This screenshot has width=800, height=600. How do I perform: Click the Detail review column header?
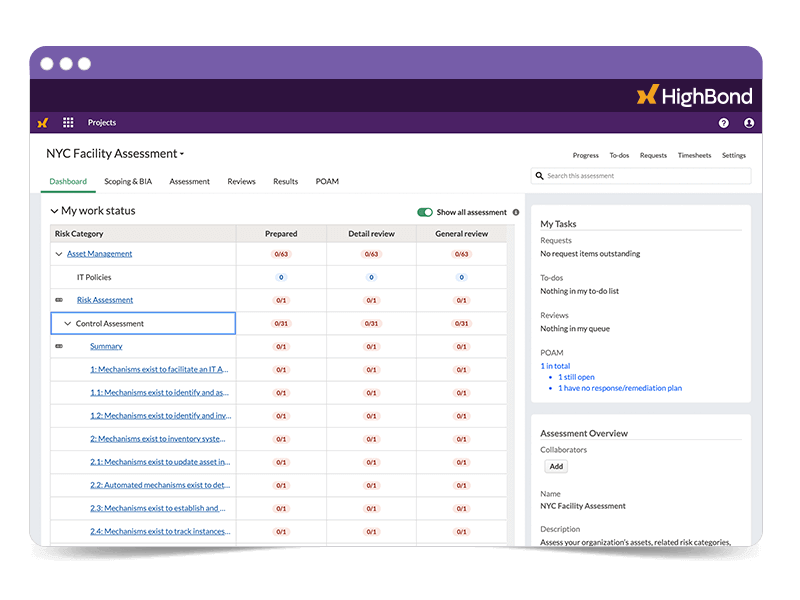tap(371, 234)
